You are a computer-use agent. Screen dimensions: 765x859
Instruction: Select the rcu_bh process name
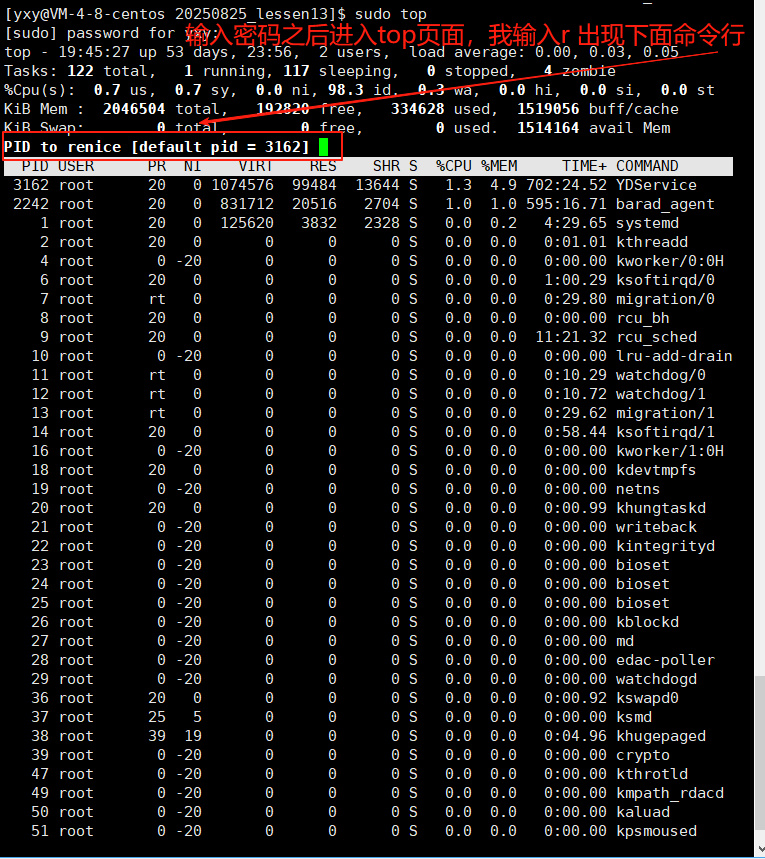(643, 318)
